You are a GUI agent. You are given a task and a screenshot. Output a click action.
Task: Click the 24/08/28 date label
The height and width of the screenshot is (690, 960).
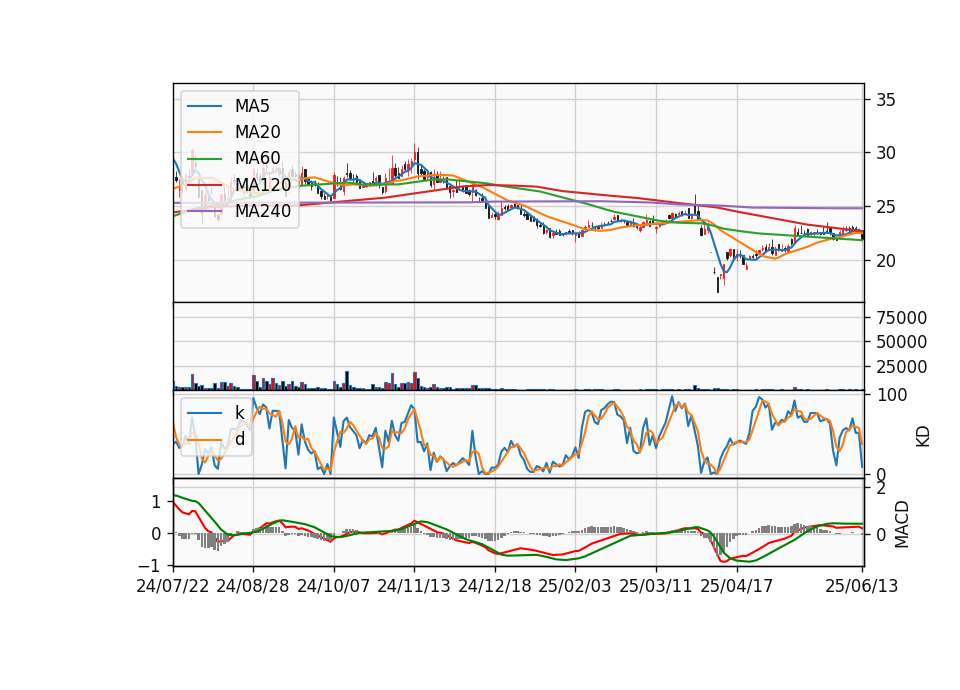click(x=253, y=586)
